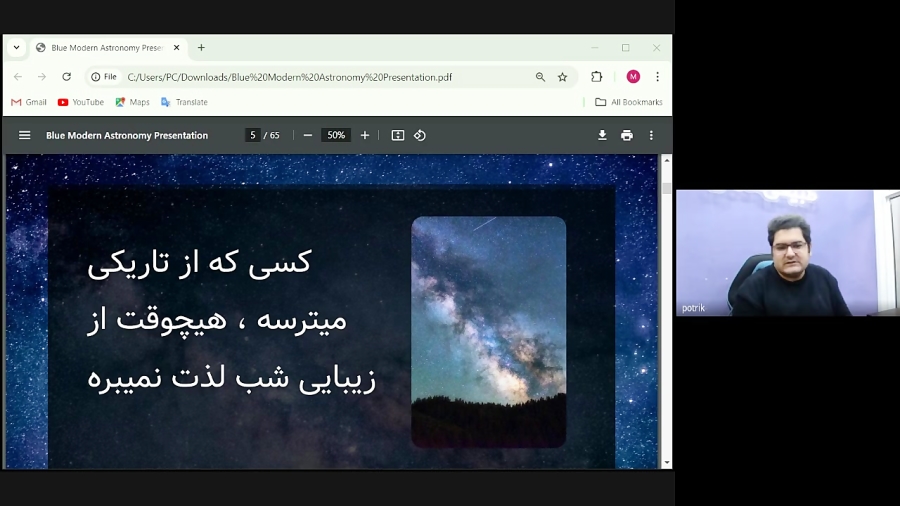Viewport: 900px width, 506px height.
Task: Open the browser zoom magnifier icon
Action: tap(540, 77)
